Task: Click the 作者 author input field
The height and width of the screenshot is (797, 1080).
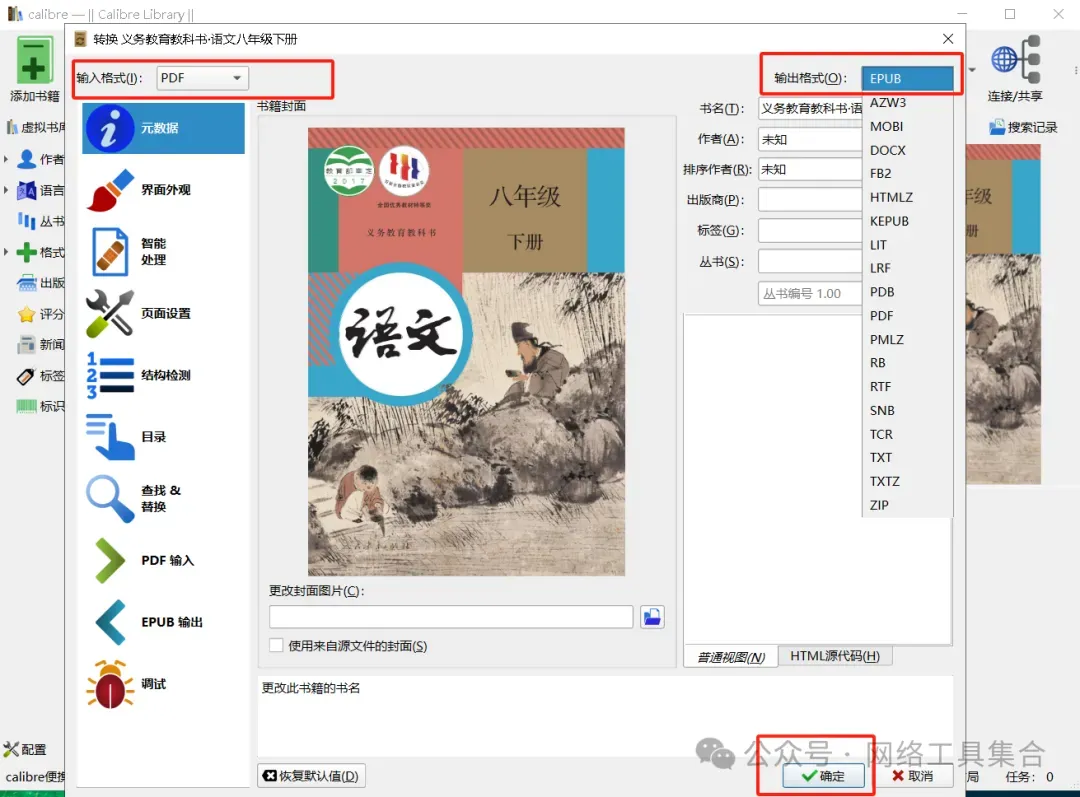Action: coord(810,139)
